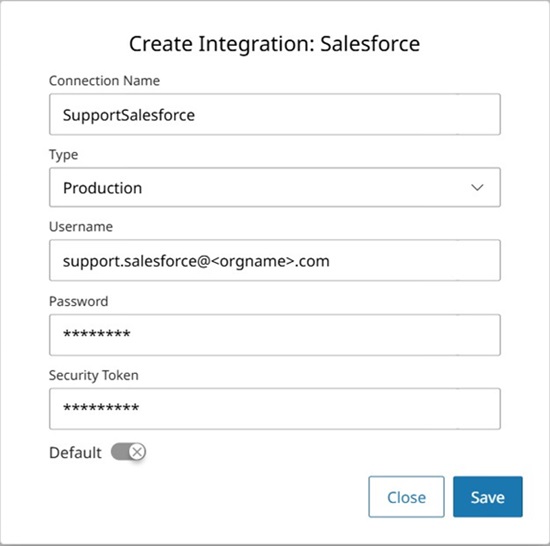Click the Security Token label text
Image resolution: width=550 pixels, height=546 pixels.
click(94, 375)
